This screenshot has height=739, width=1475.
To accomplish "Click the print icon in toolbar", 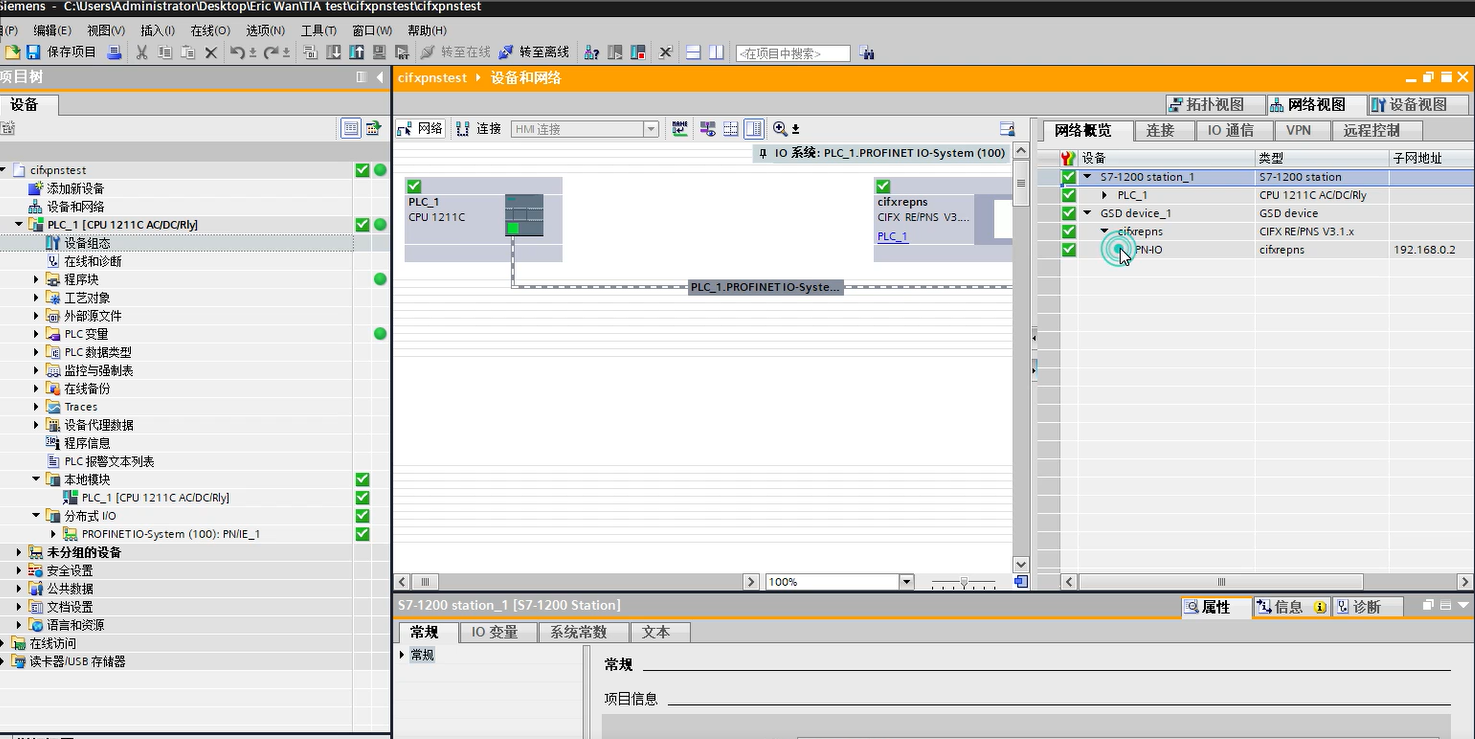I will point(114,52).
